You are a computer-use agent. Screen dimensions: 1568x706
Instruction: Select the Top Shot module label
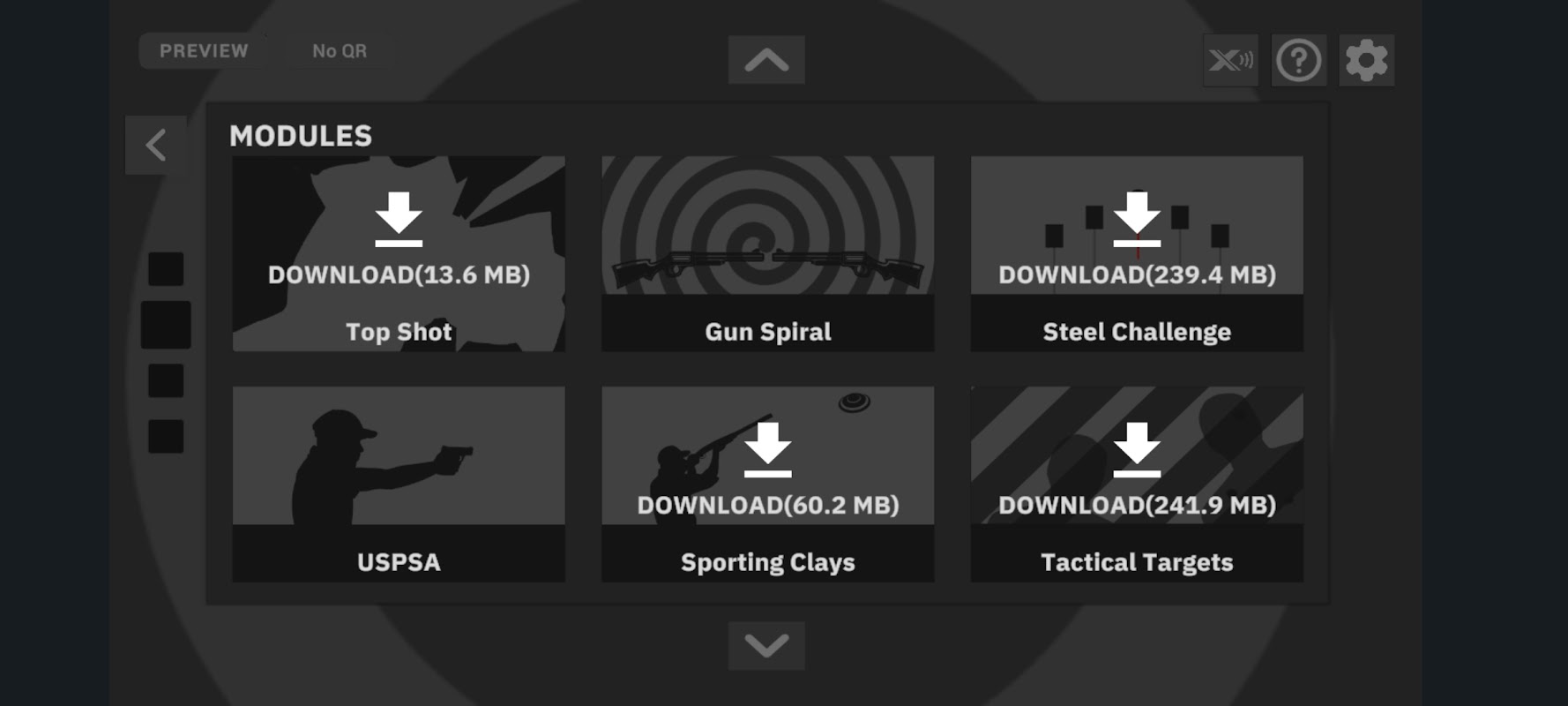[399, 332]
